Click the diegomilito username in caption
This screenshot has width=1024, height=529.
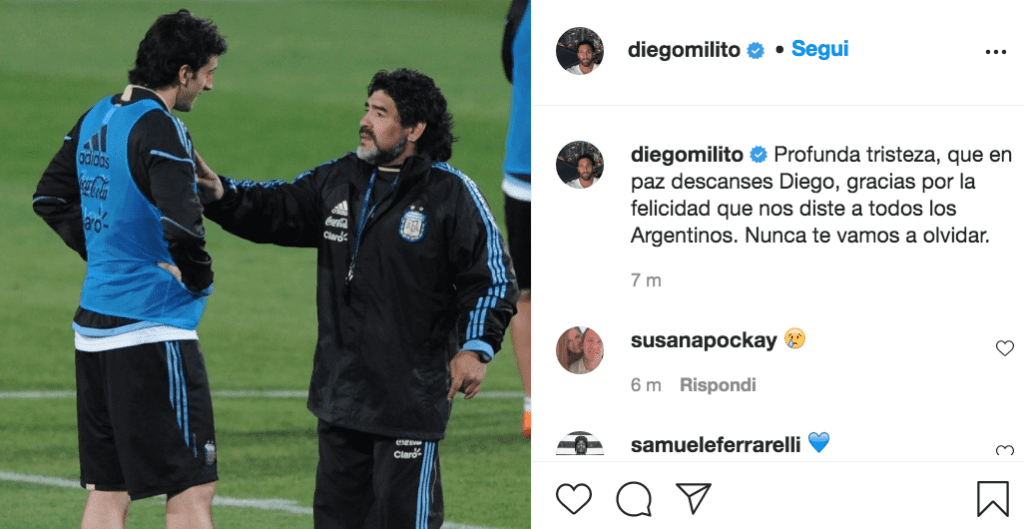pyautogui.click(x=687, y=155)
